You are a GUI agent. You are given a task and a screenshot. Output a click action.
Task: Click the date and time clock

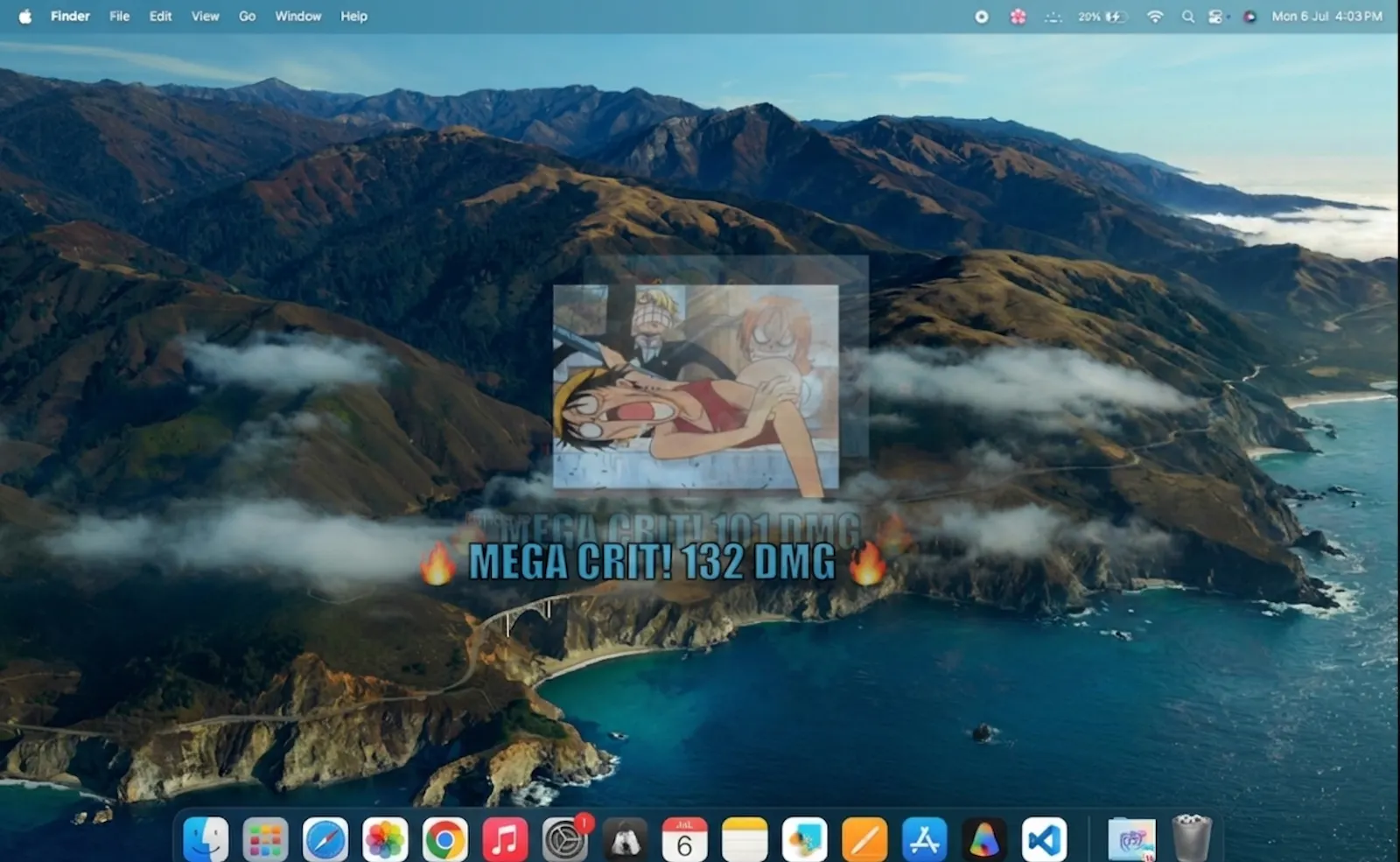point(1326,17)
